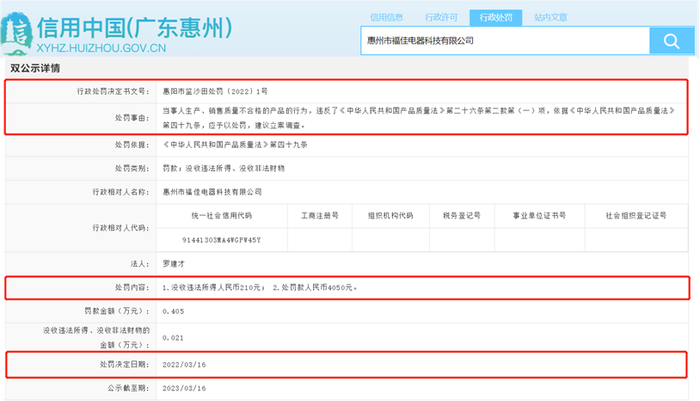Click the 处罚决定日期 label
700x401 pixels.
125,365
